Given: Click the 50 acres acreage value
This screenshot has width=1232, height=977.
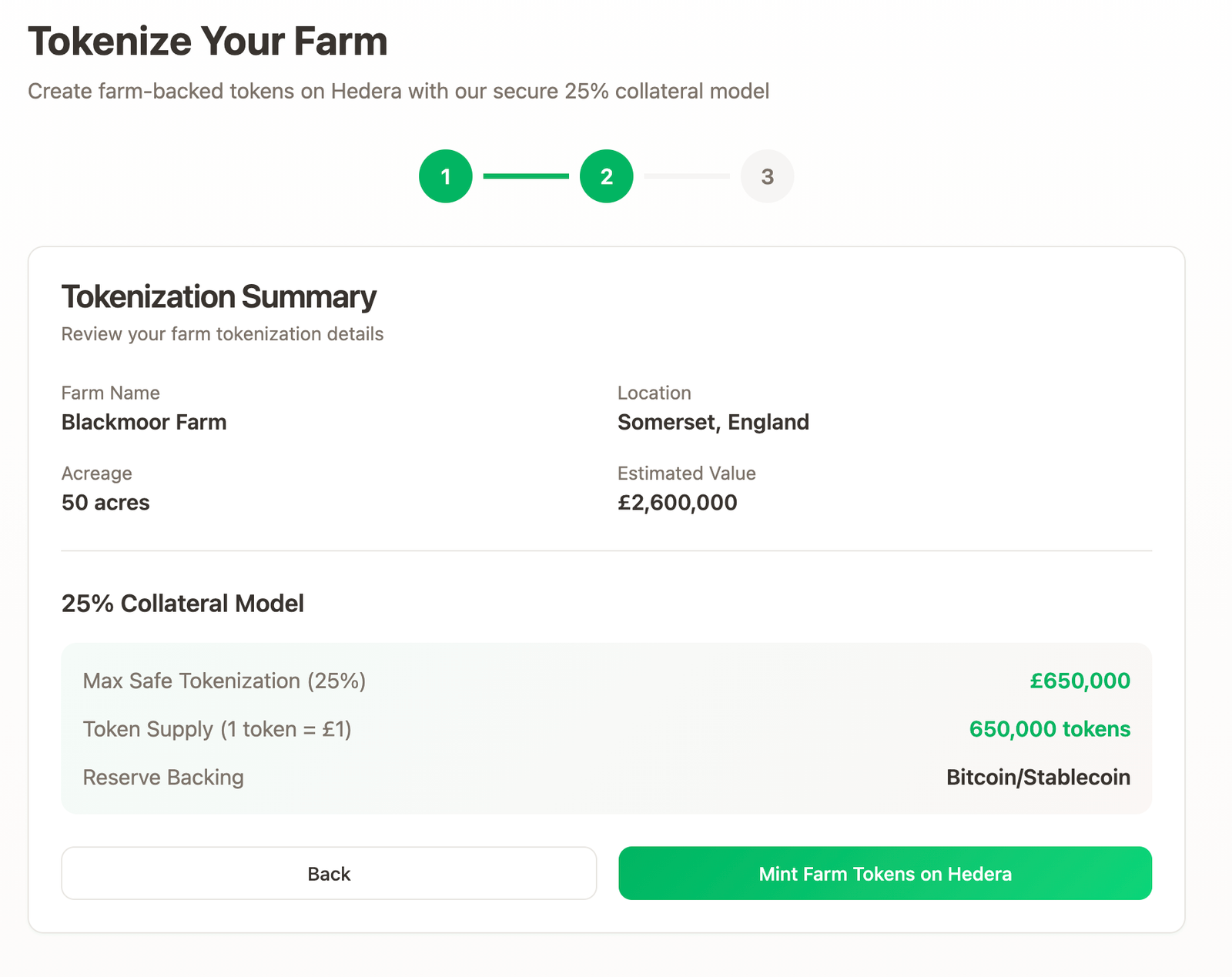Looking at the screenshot, I should pos(105,503).
